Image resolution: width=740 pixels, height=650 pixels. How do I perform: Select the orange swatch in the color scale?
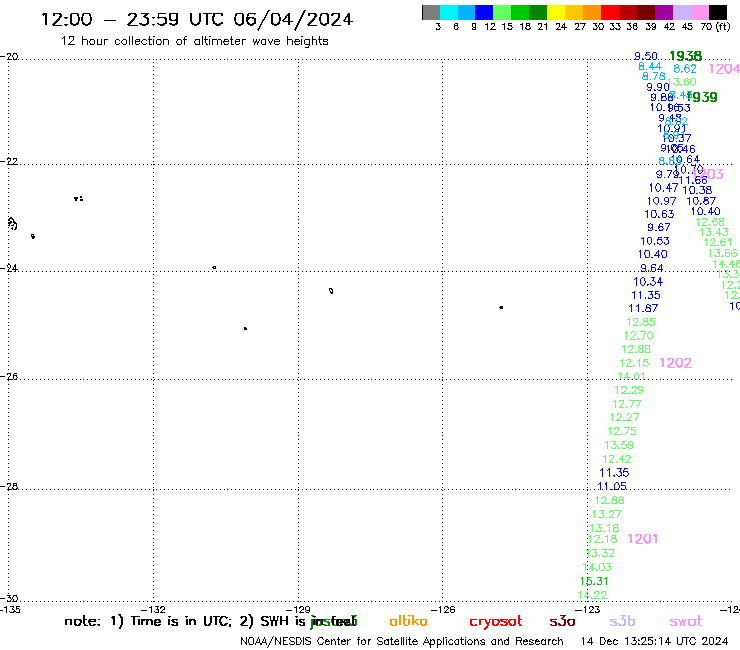pyautogui.click(x=592, y=12)
